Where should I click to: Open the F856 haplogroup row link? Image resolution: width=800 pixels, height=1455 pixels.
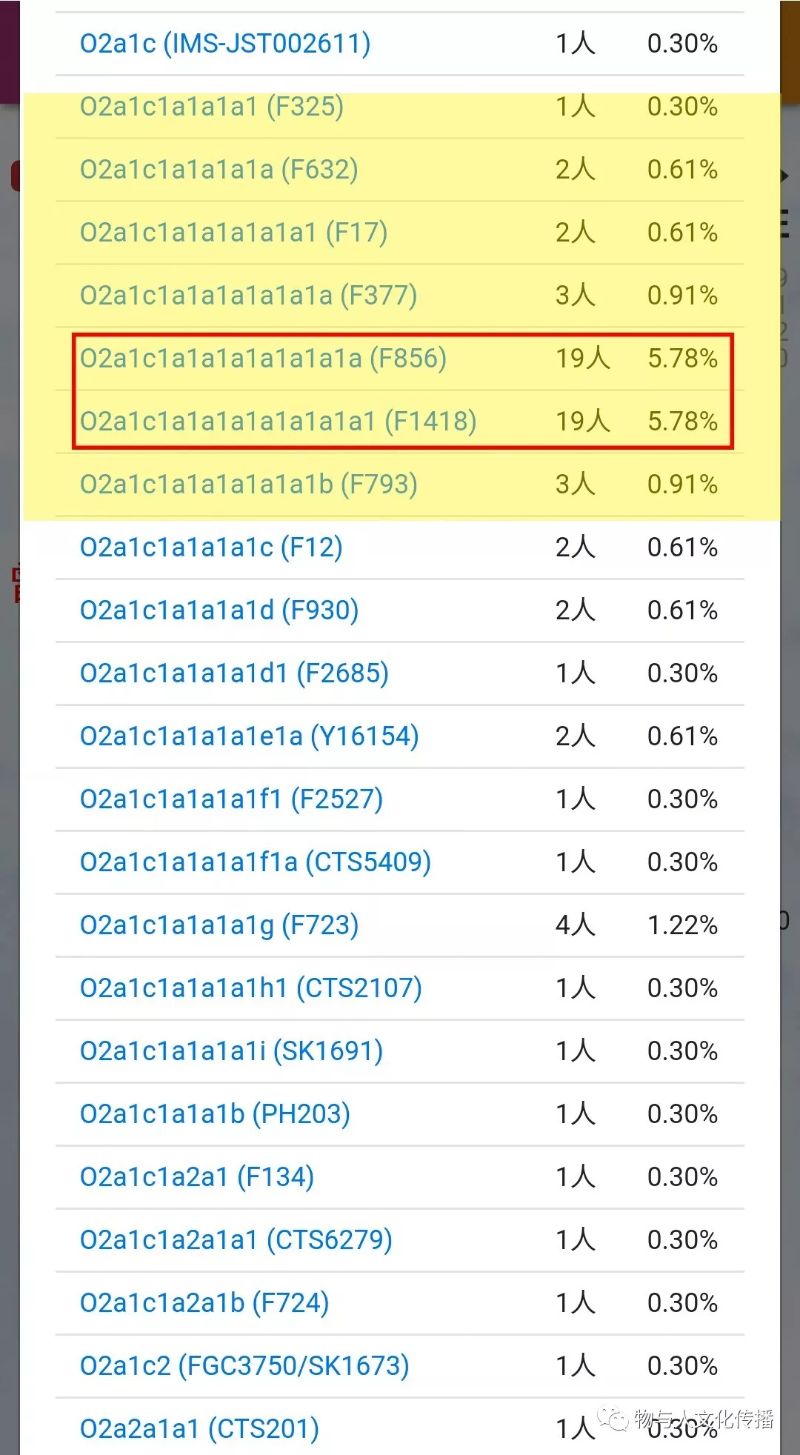tap(264, 359)
